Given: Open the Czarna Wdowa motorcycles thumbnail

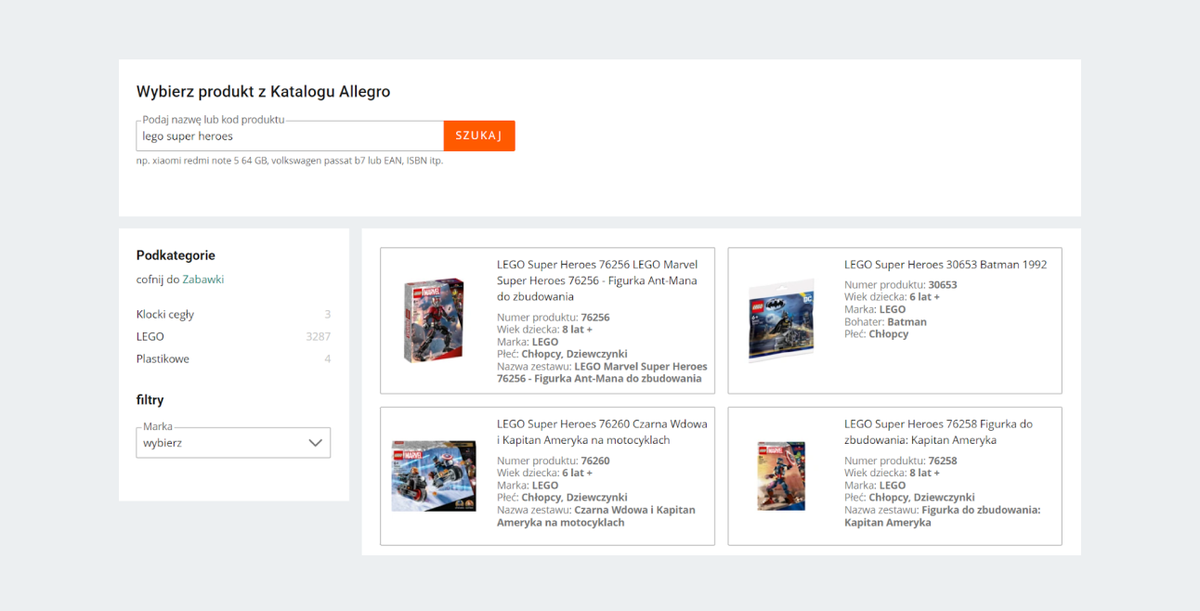Looking at the screenshot, I should (x=433, y=475).
